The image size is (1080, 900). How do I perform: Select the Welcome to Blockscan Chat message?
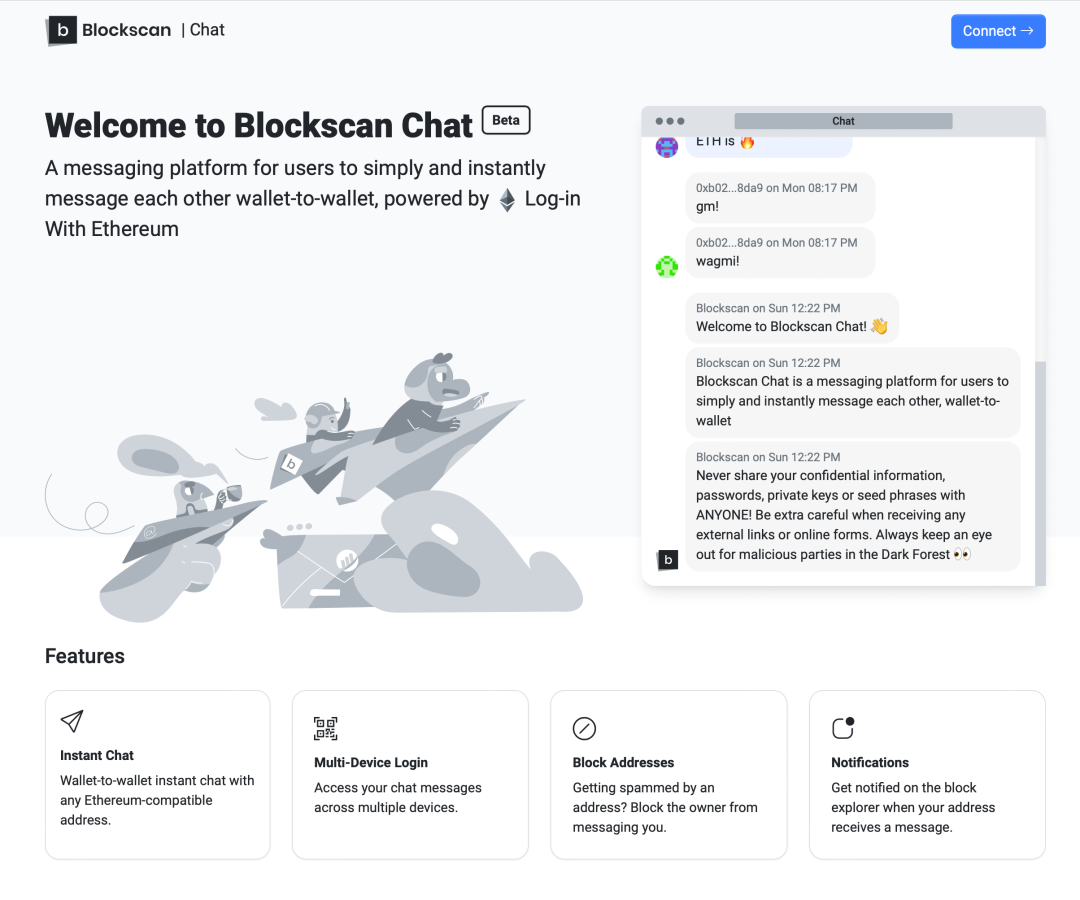pyautogui.click(x=792, y=317)
